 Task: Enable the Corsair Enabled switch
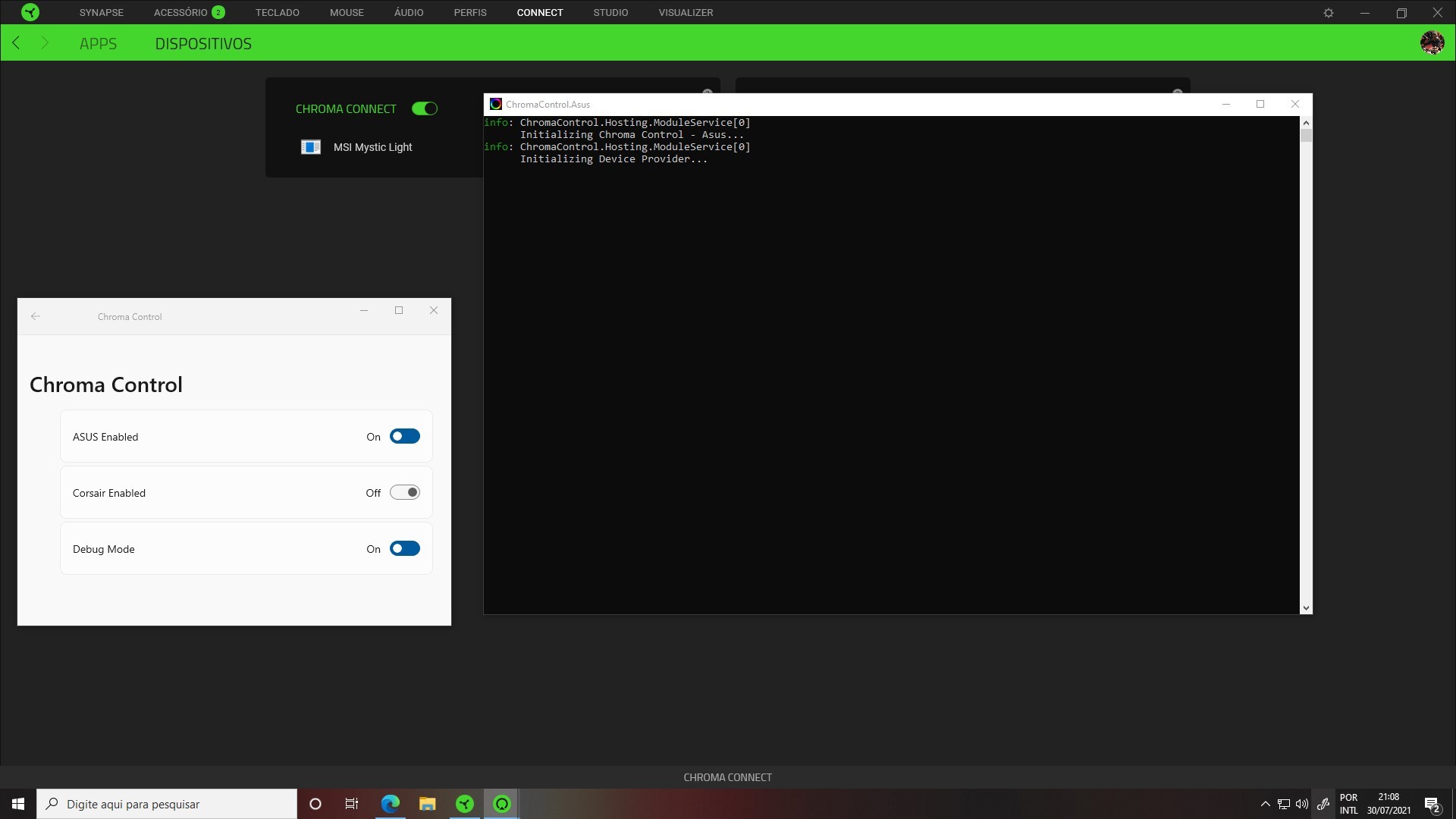coord(405,492)
